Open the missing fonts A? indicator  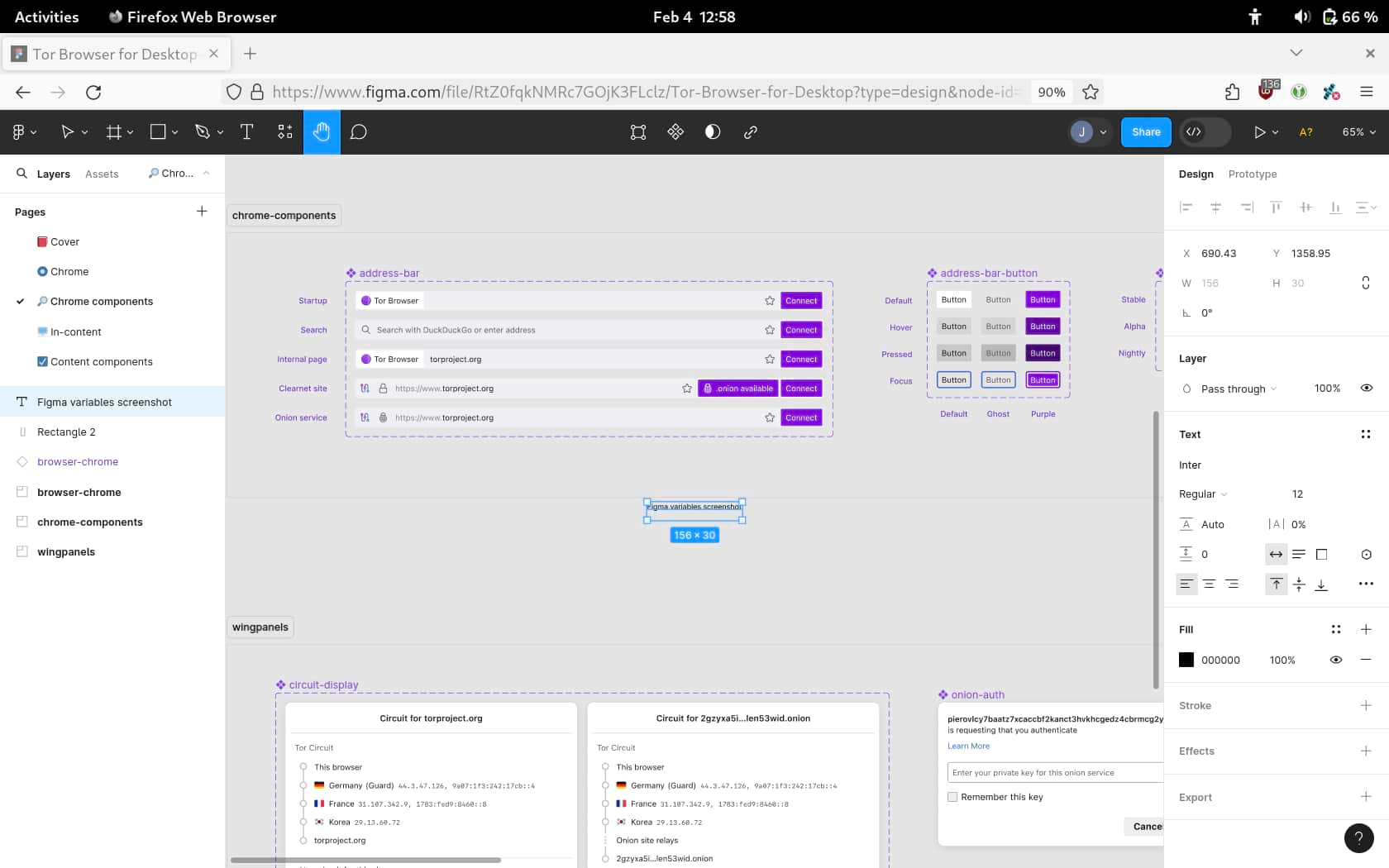coord(1306,132)
